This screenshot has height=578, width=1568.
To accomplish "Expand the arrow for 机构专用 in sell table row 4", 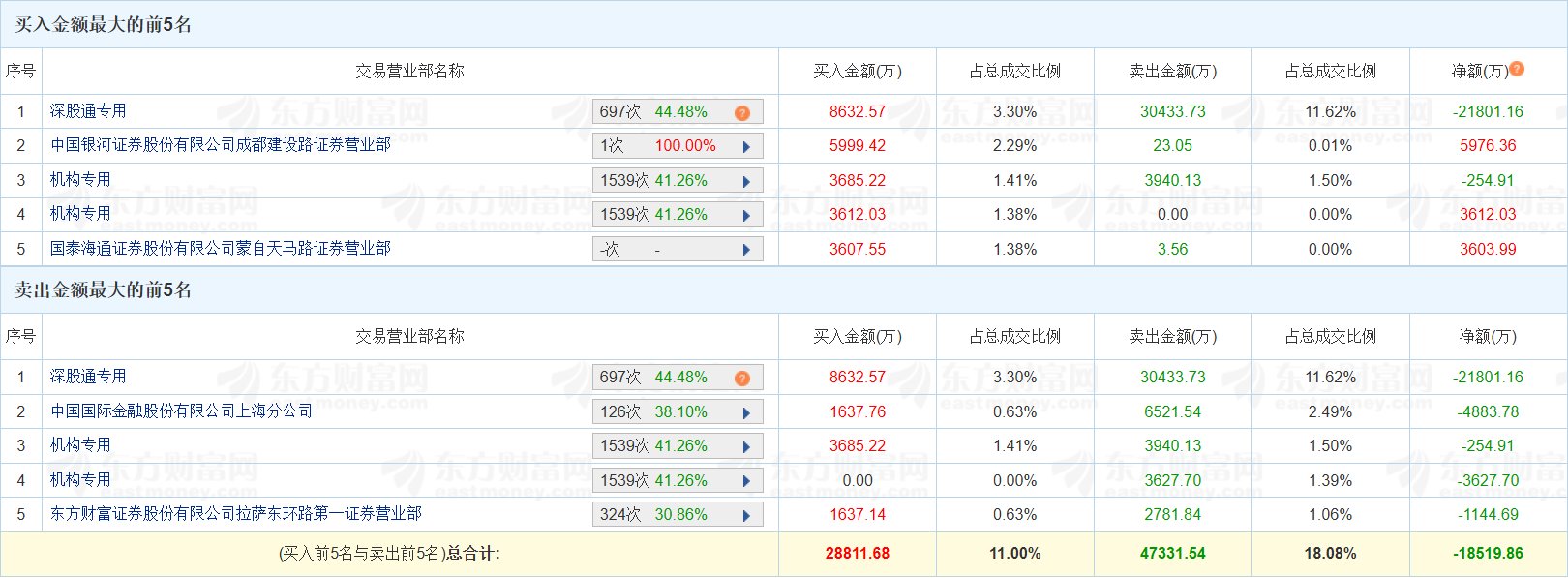I will tap(746, 482).
